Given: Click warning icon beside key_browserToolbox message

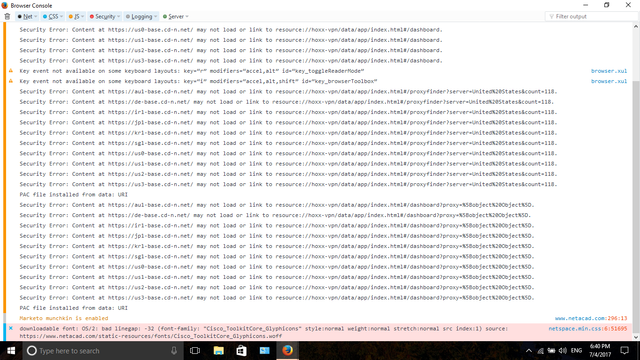Looking at the screenshot, I should click(x=11, y=81).
